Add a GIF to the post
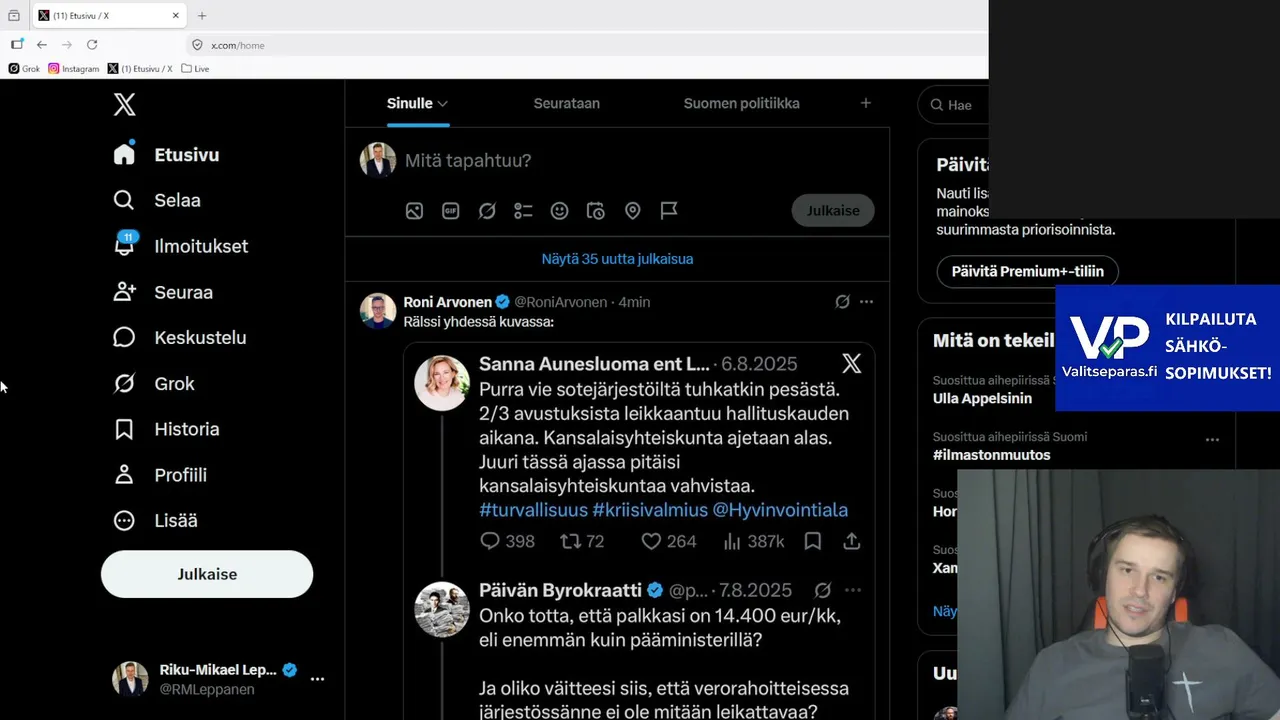The image size is (1280, 720). tap(451, 211)
